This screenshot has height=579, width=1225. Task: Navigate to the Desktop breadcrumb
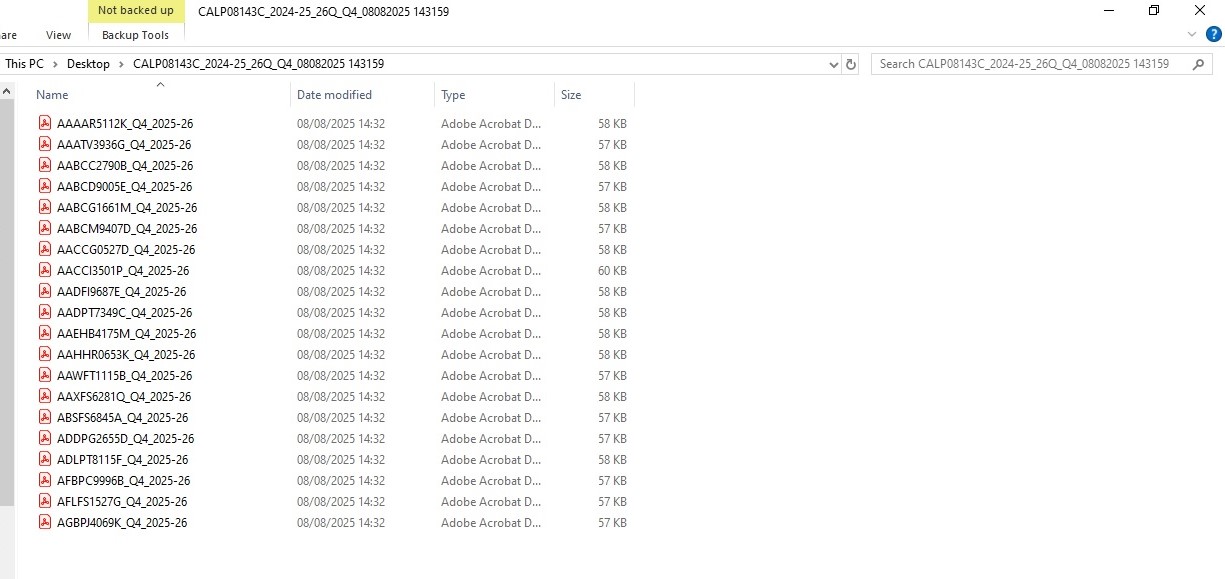pyautogui.click(x=88, y=64)
